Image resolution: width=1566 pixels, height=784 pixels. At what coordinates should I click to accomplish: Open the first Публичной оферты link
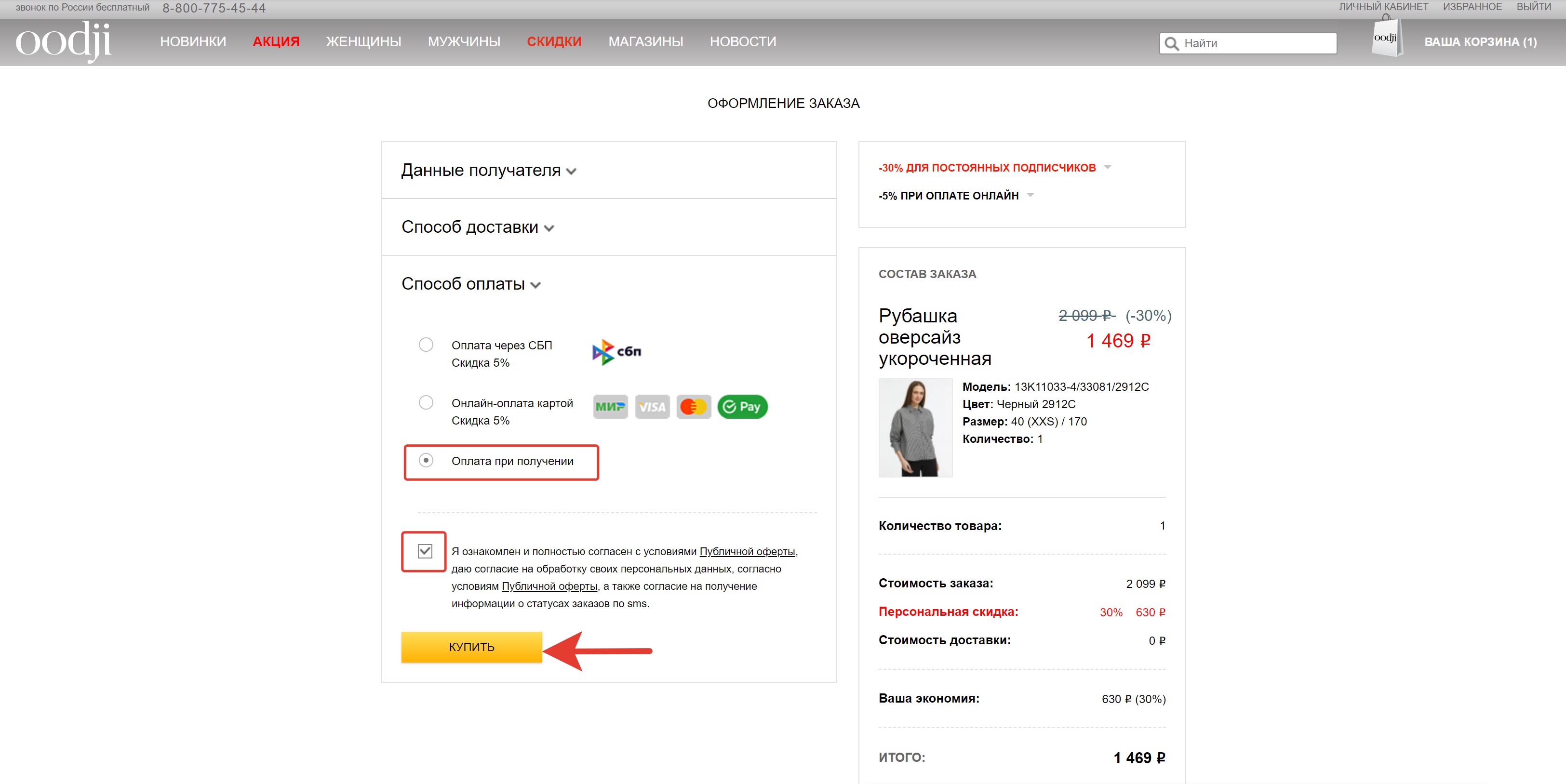(x=747, y=551)
